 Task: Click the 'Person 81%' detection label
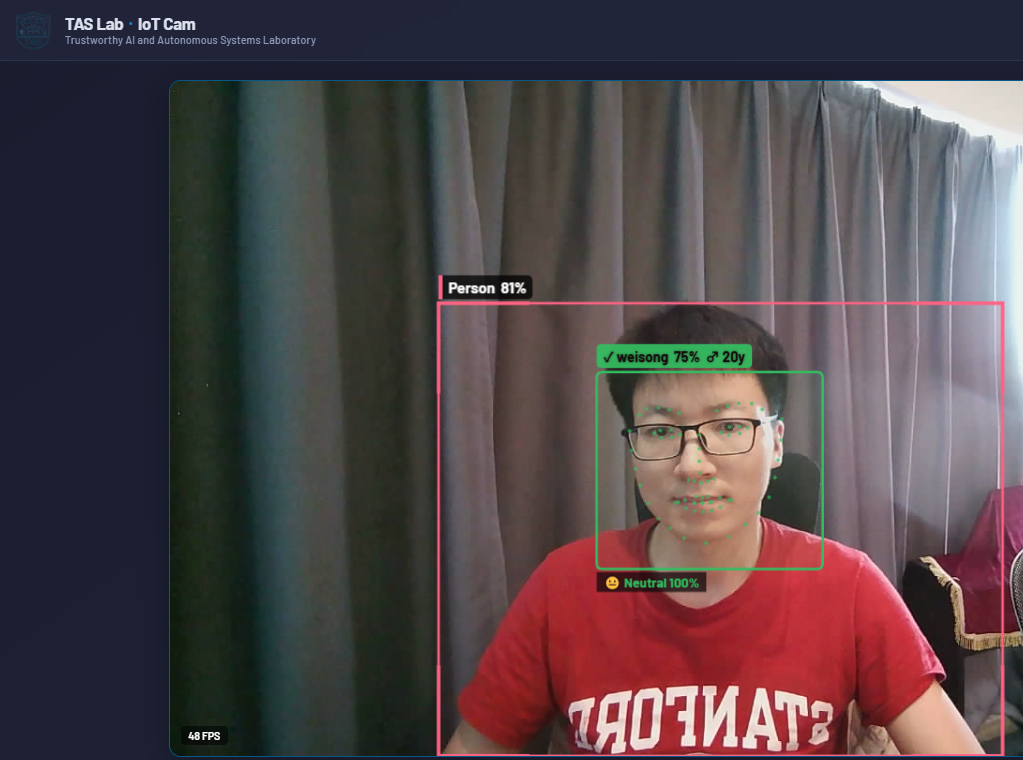(x=485, y=288)
